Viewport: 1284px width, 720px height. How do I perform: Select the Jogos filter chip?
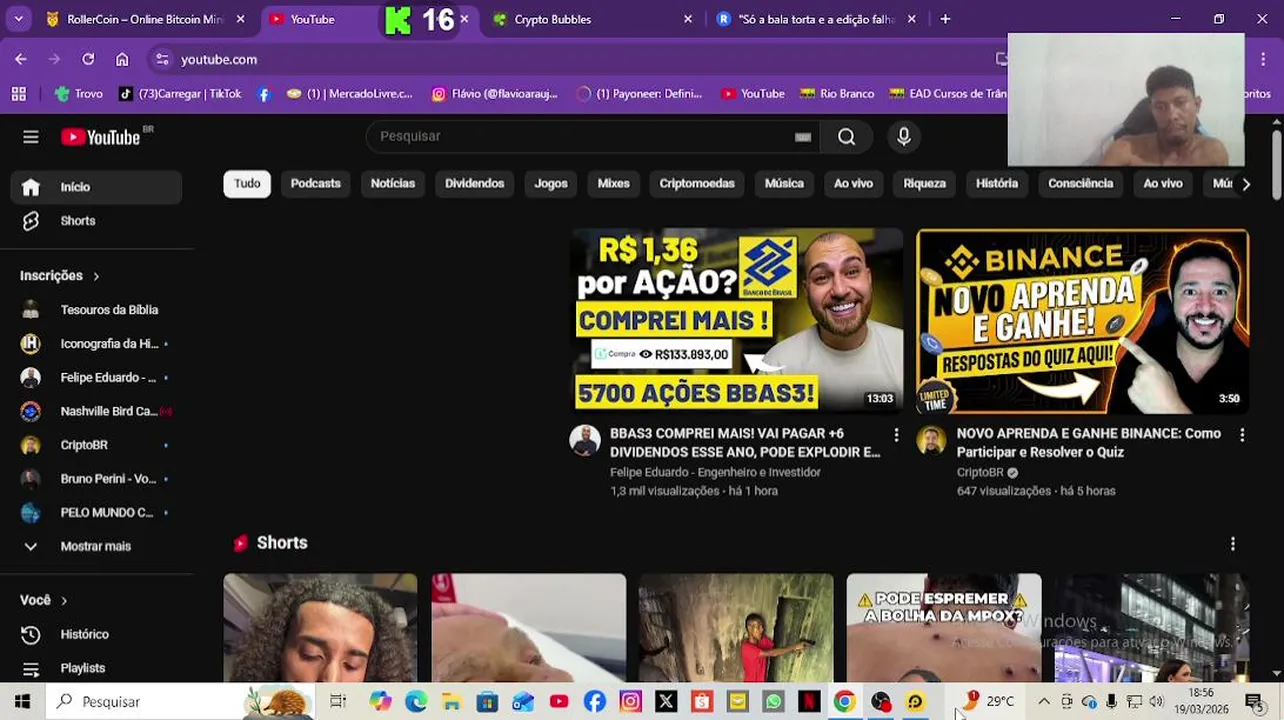[x=551, y=184]
